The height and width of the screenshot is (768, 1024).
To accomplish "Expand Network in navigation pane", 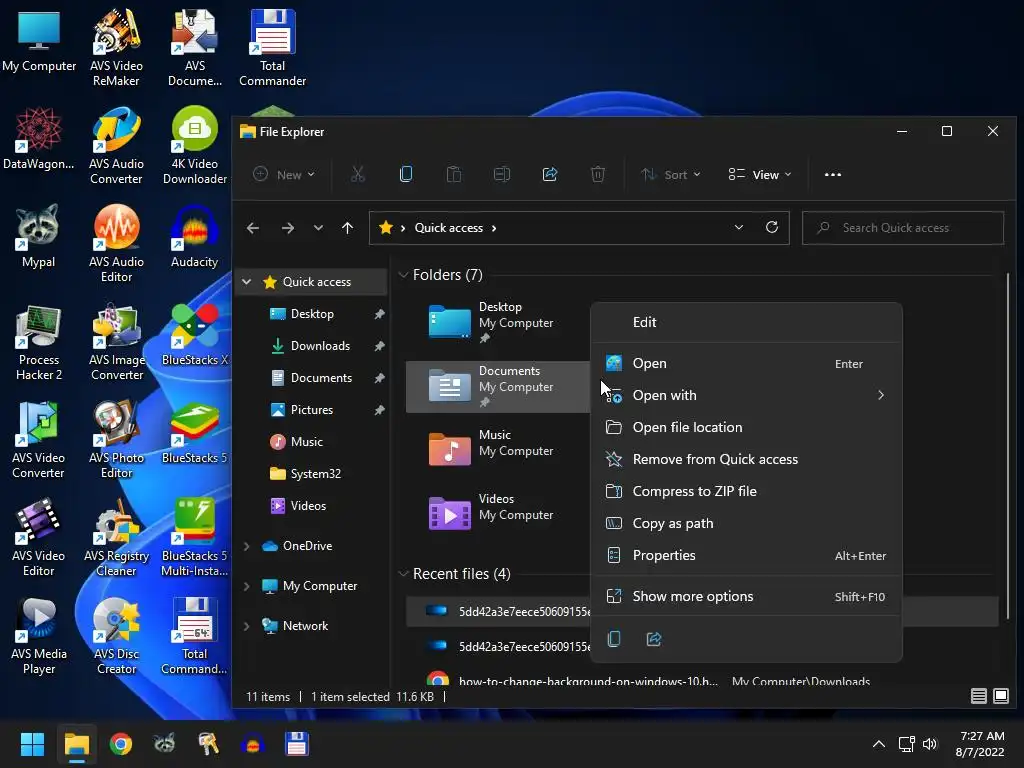I will coord(247,626).
